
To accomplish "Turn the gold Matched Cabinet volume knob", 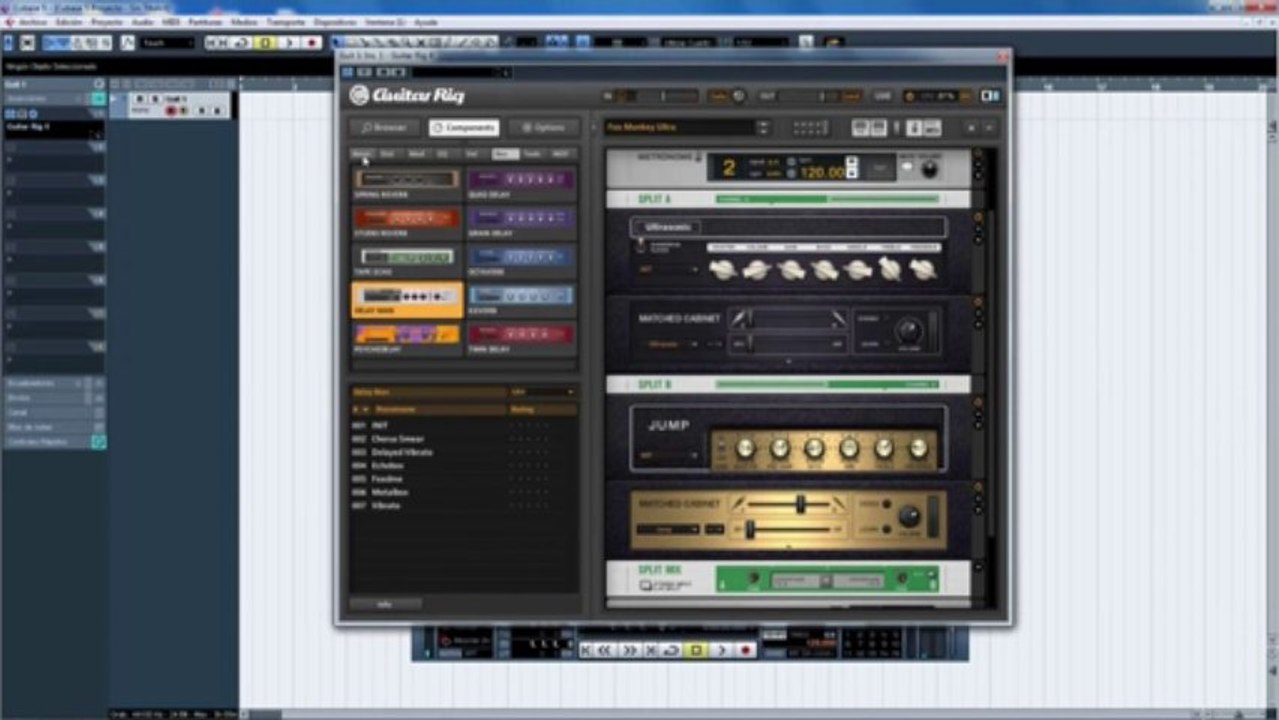I will pos(909,517).
